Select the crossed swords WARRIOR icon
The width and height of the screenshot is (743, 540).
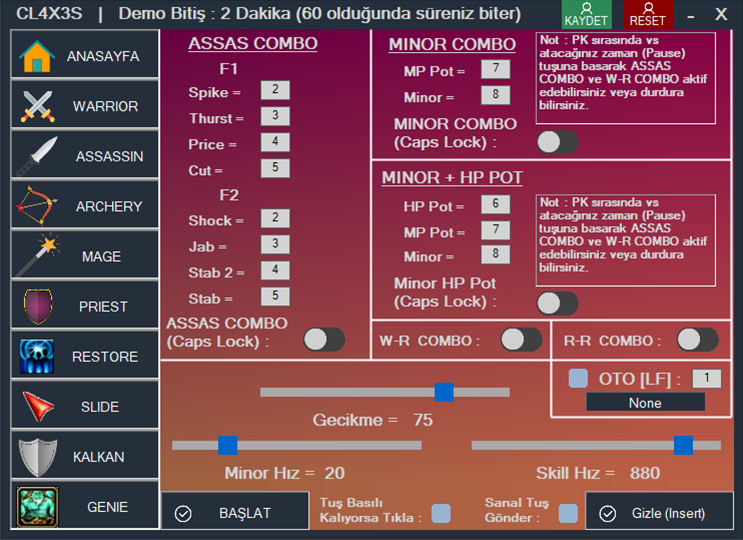pos(37,106)
